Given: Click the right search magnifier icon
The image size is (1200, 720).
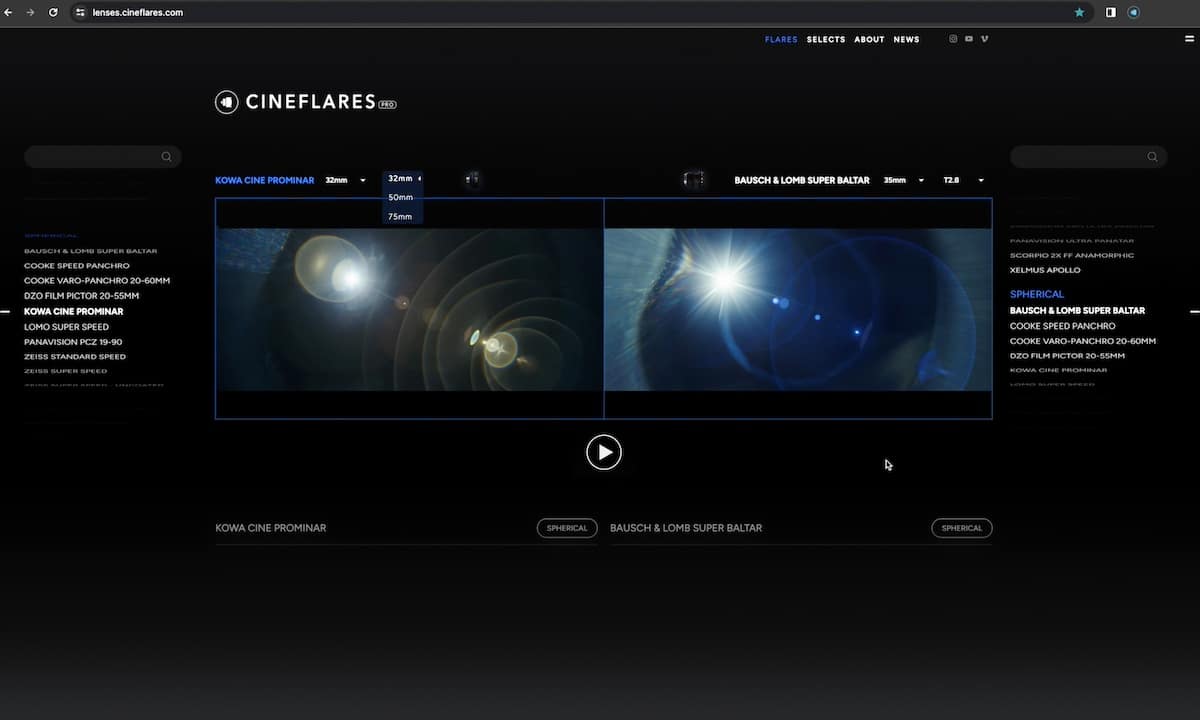Looking at the screenshot, I should (1153, 157).
